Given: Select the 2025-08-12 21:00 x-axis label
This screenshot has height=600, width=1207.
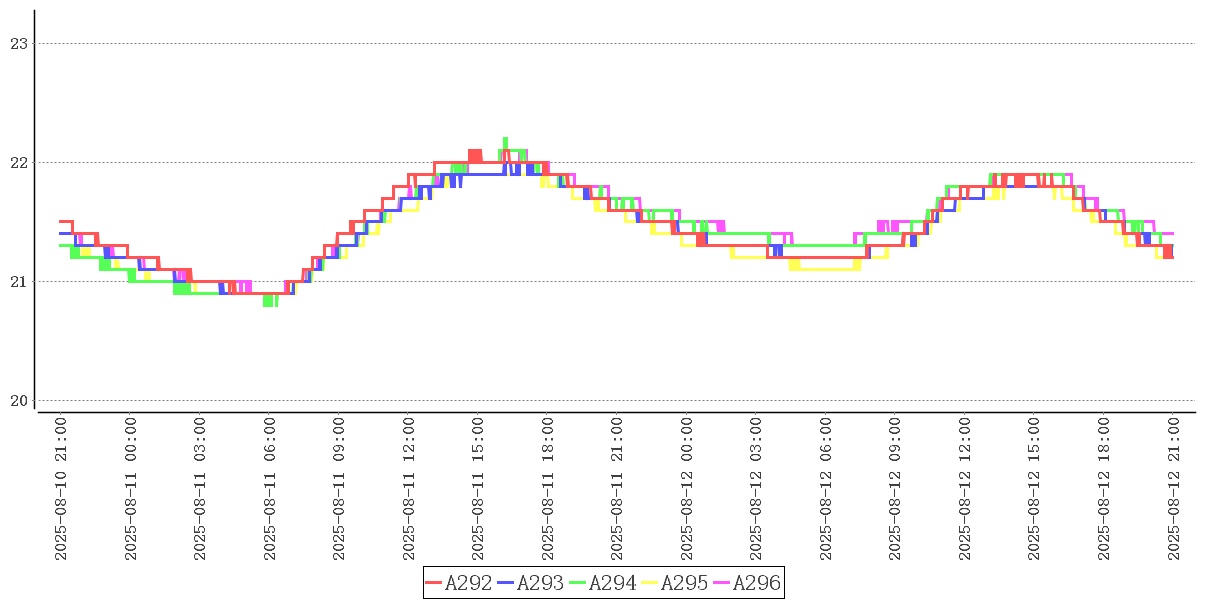Looking at the screenshot, I should (x=1174, y=489).
